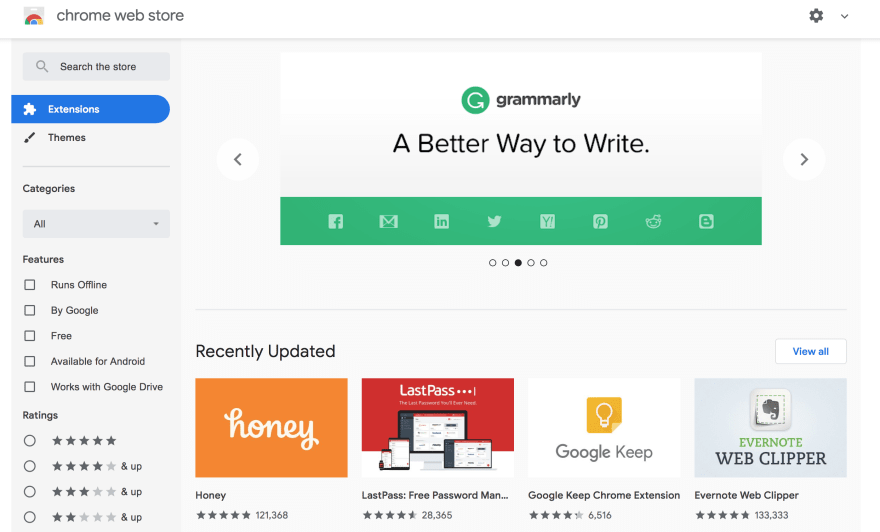Advance to next carousel slide arrow
Viewport: 880px width, 532px height.
coord(804,159)
